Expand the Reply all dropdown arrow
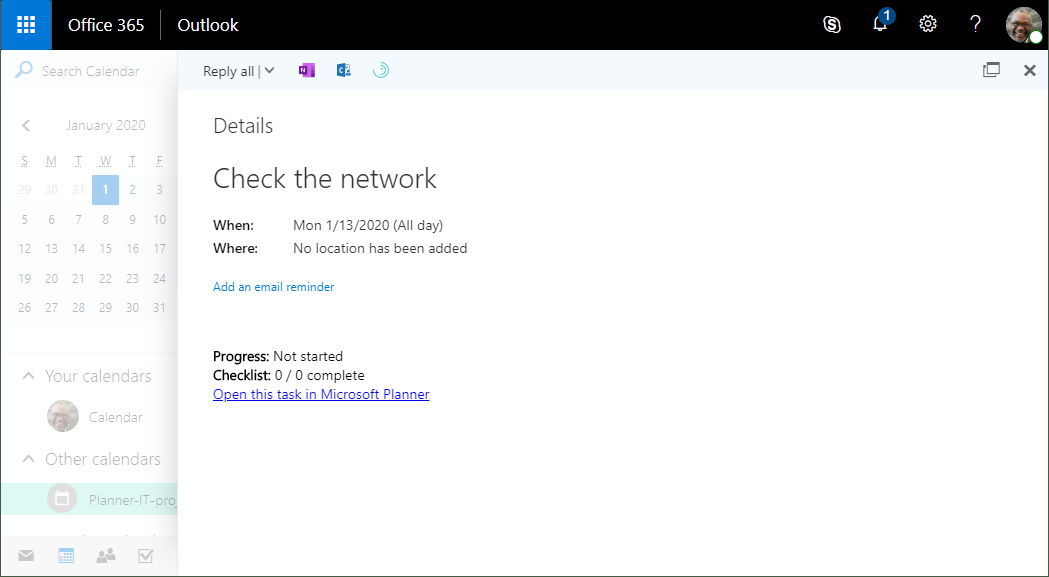This screenshot has height=577, width=1049. [269, 70]
